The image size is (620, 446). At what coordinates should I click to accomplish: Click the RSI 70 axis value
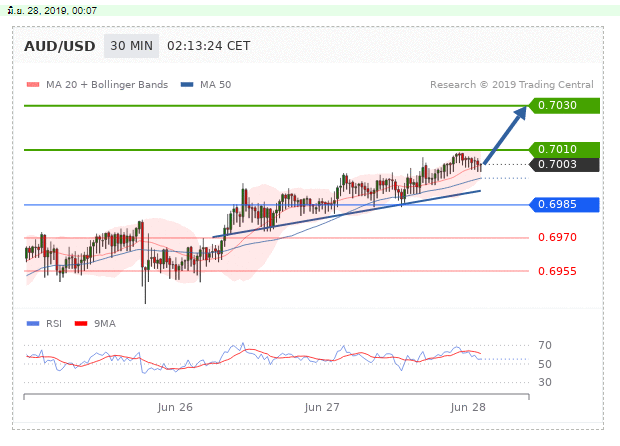(545, 346)
